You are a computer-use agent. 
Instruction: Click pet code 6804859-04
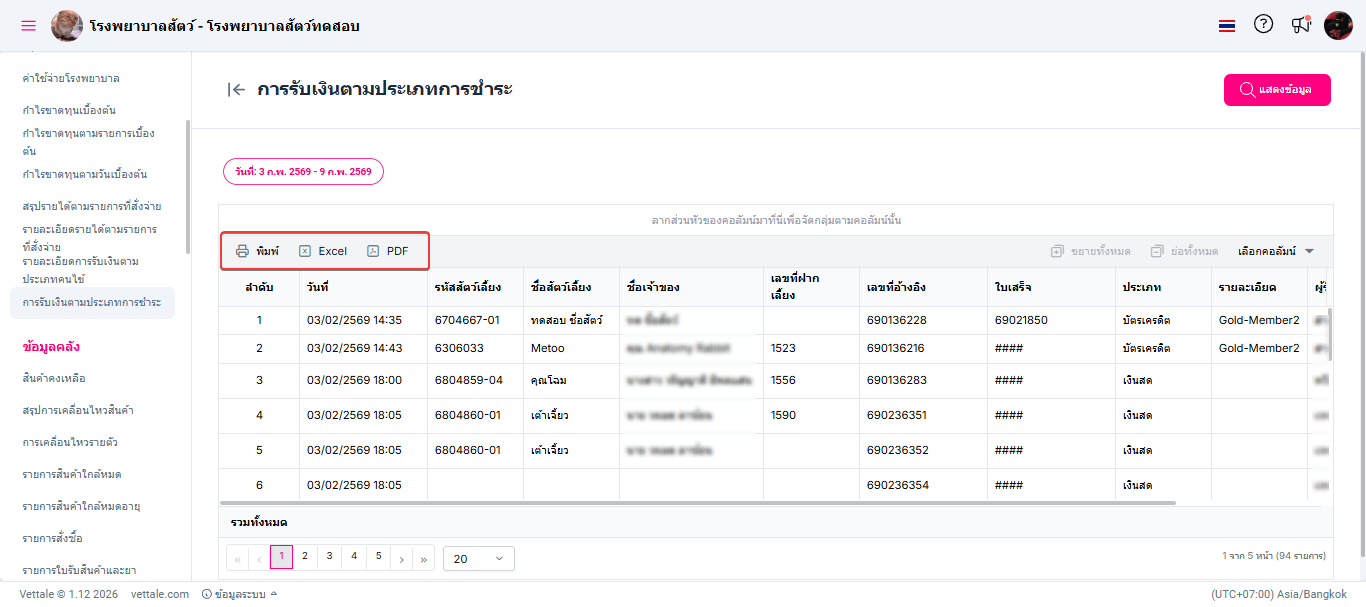click(x=468, y=380)
